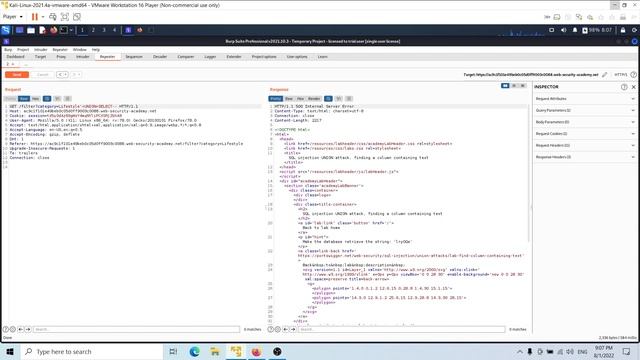Screen dimensions: 640x360
Task: Open Repeater help question mark icon
Action: (633, 75)
